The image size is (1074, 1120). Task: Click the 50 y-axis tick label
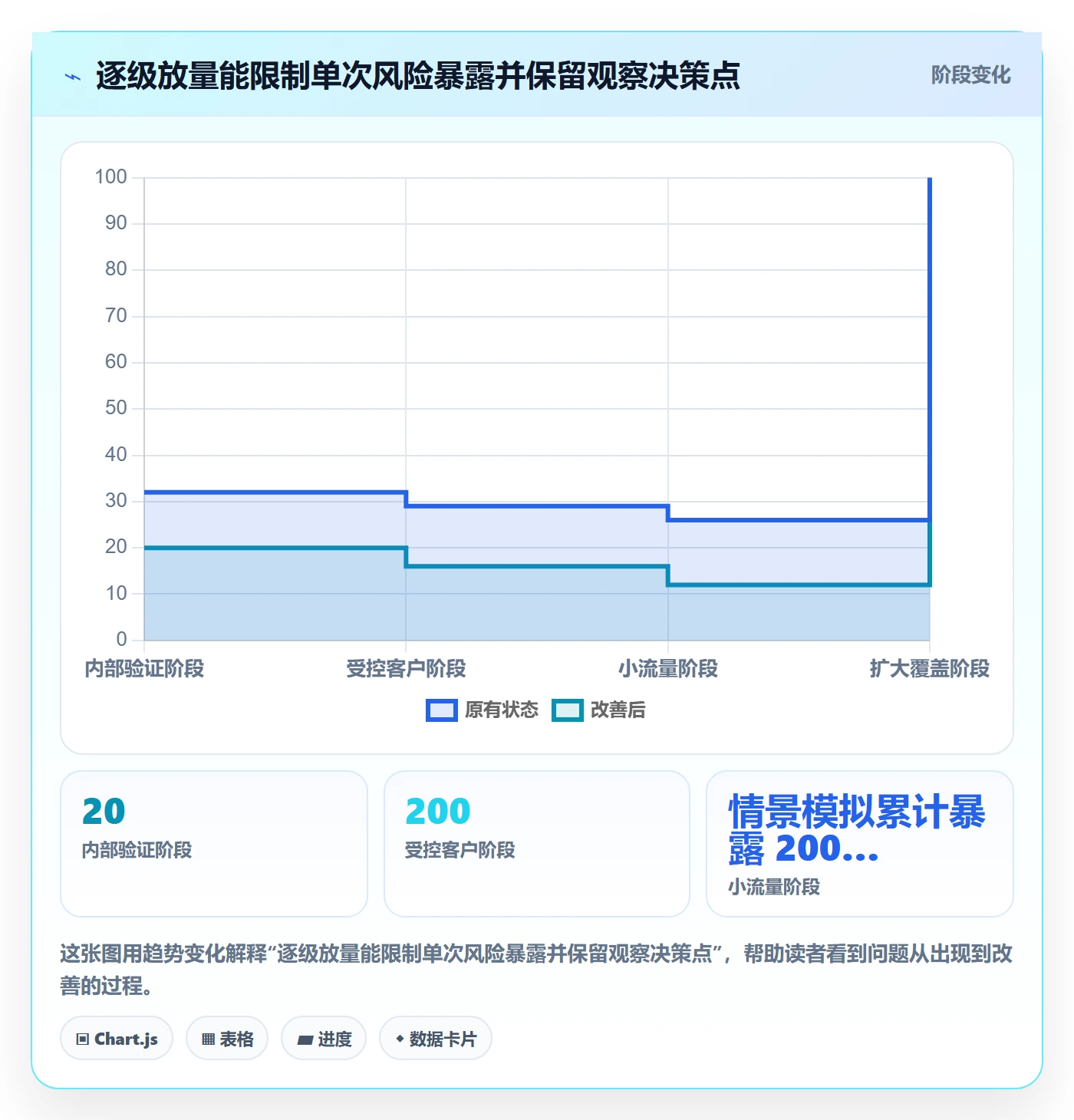[x=116, y=408]
